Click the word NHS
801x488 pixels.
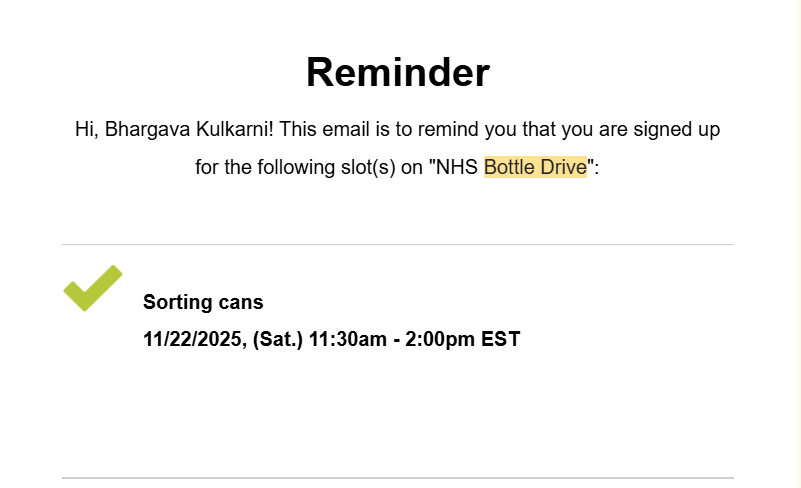[458, 167]
